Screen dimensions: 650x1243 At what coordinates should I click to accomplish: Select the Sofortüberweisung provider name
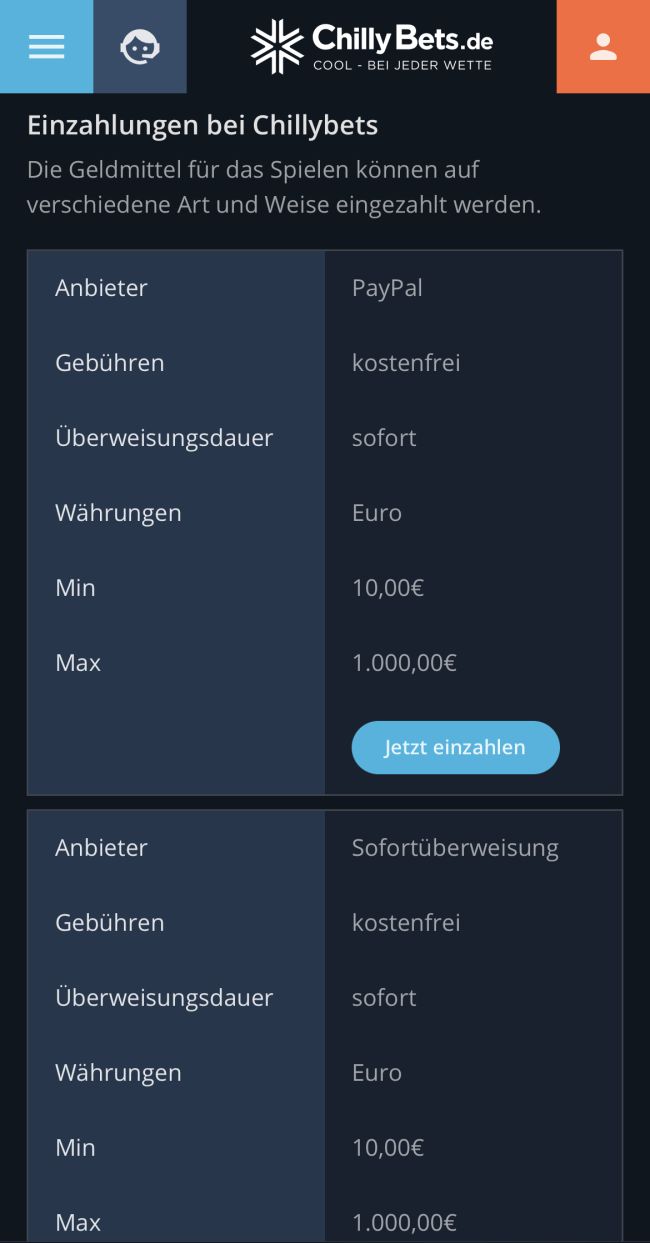455,848
